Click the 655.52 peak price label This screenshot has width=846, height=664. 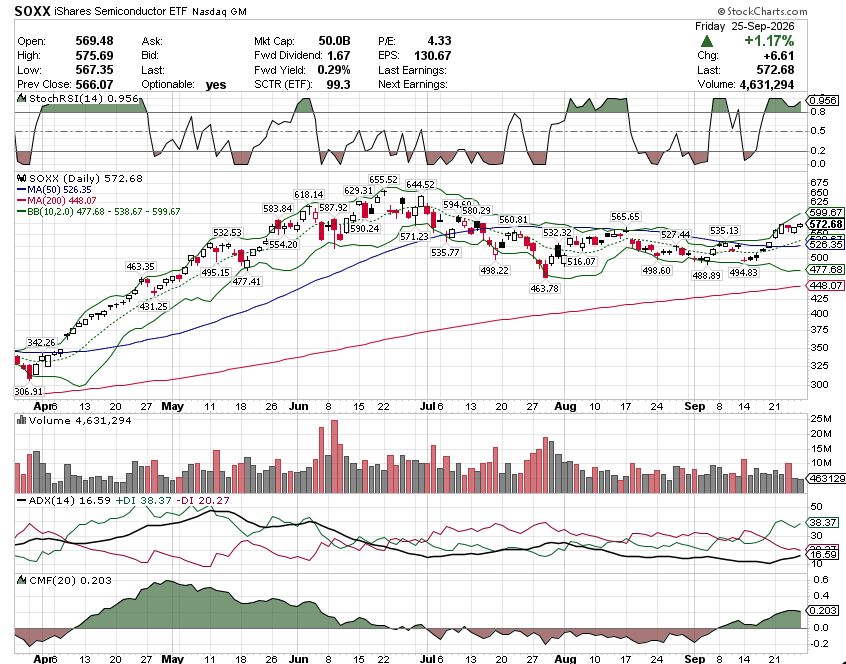383,179
